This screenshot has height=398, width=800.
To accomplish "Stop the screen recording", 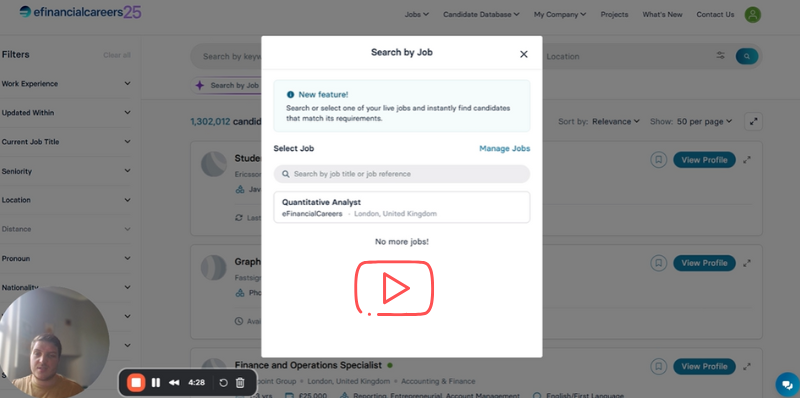I will click(136, 383).
